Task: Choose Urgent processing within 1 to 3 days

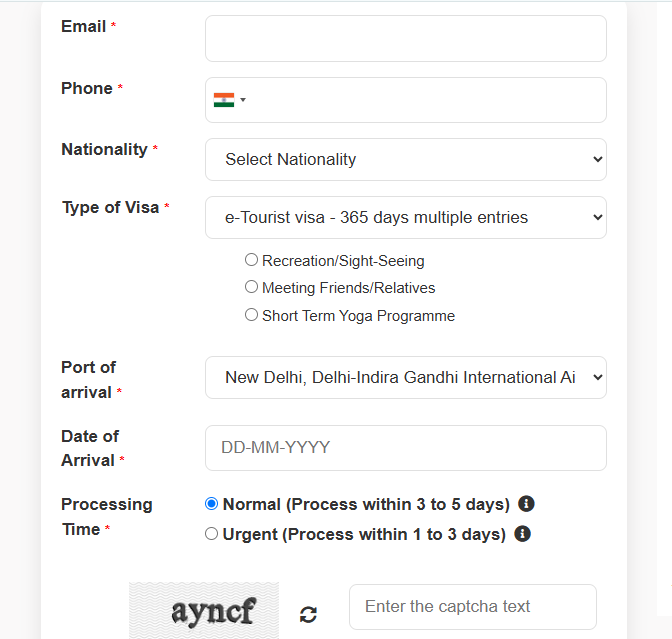Action: tap(211, 534)
